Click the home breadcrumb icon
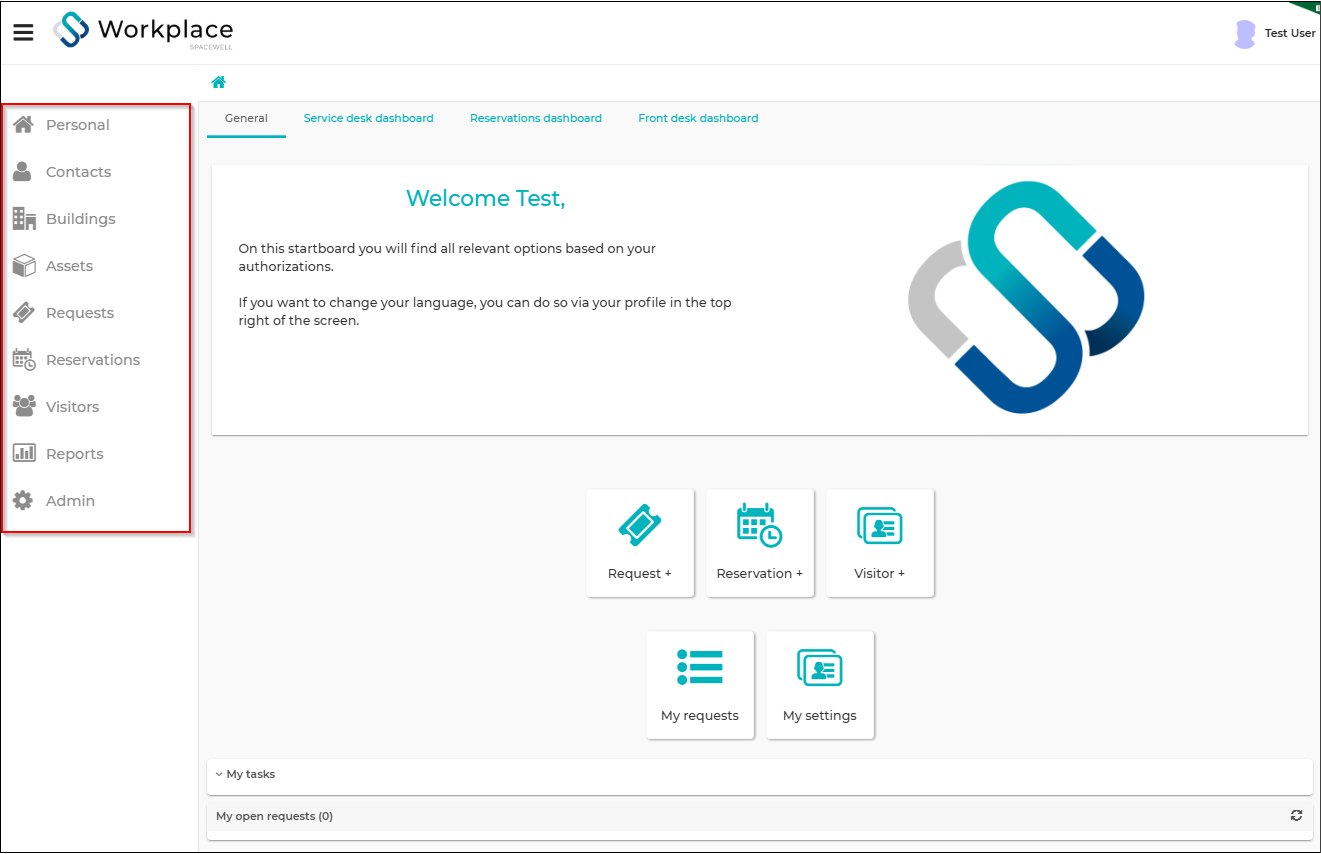This screenshot has height=854, width=1321. click(x=218, y=82)
